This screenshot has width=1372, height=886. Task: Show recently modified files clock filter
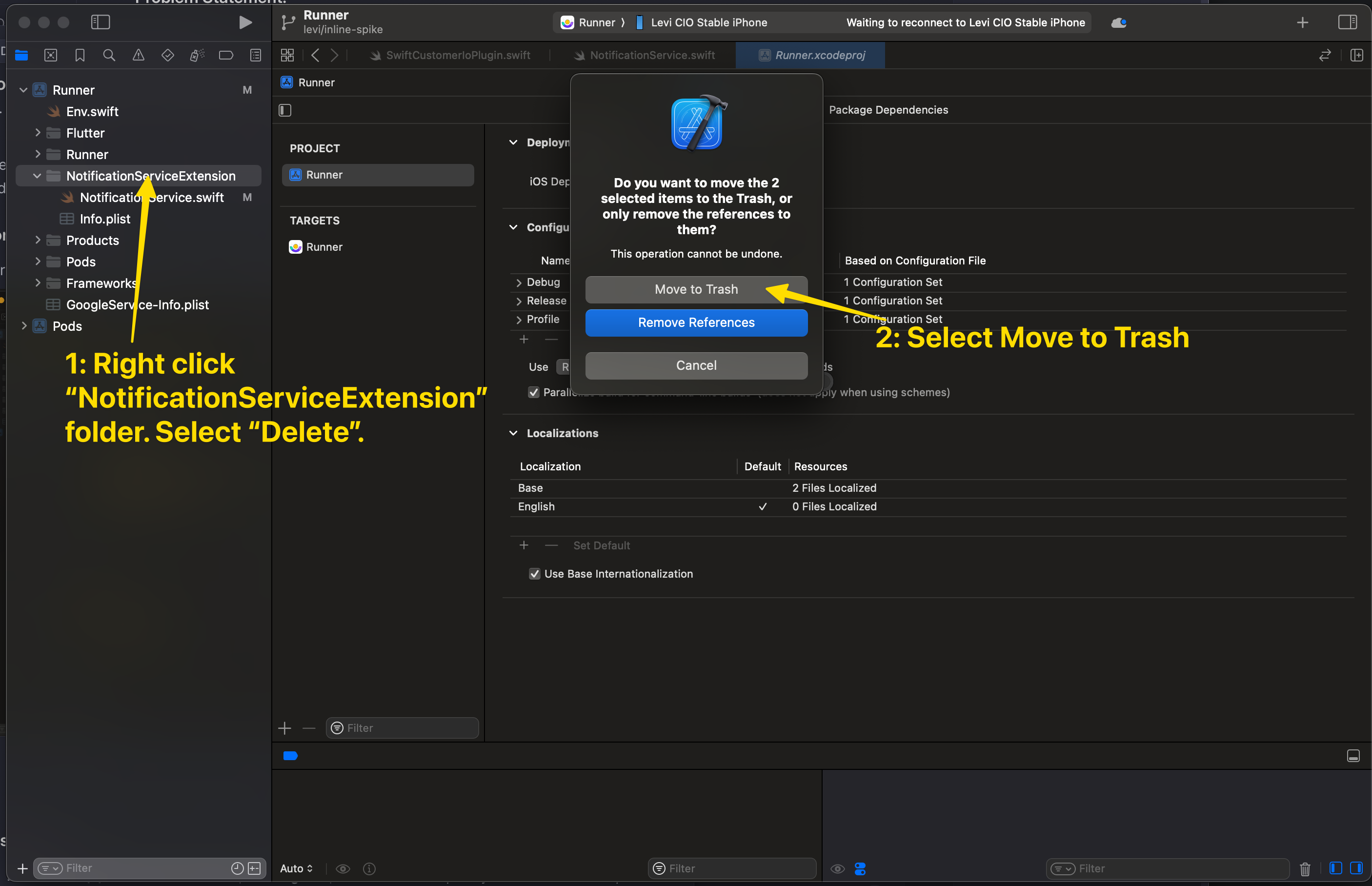coord(237,868)
